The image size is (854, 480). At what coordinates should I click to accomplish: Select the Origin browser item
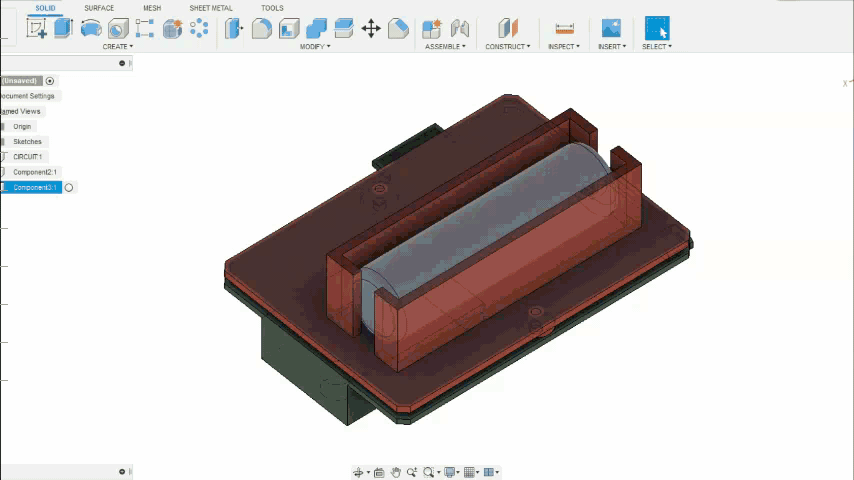tap(22, 126)
